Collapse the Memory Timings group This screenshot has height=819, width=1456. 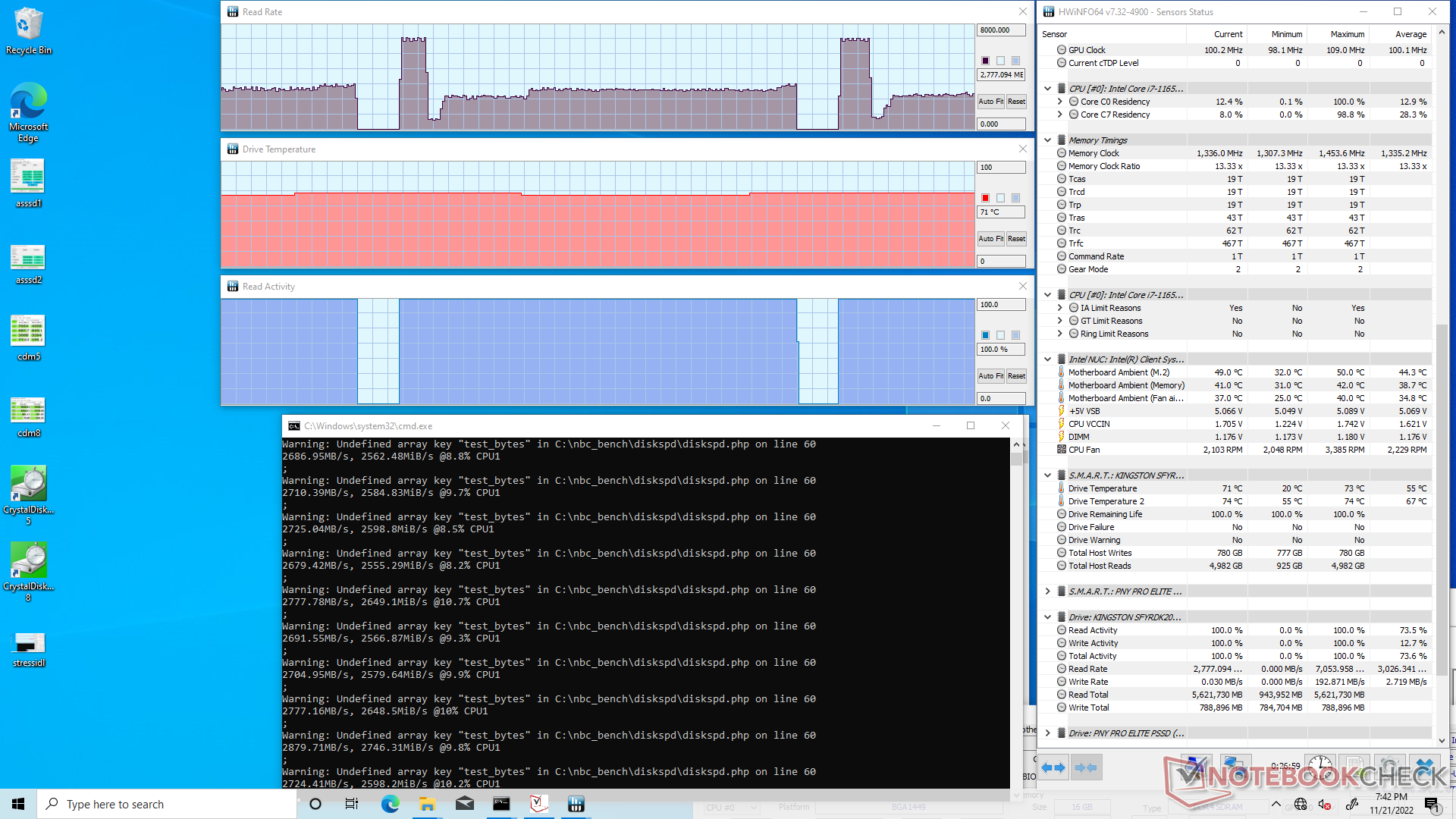click(x=1047, y=140)
